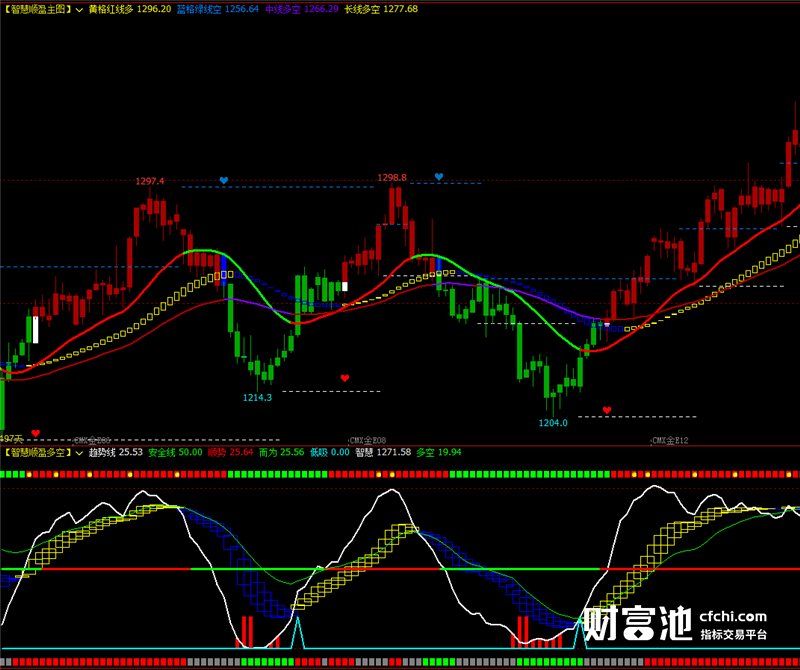The image size is (800, 670).
Task: Open the 智慧顺盈主图 indicator dropdown arrow
Action: 79,9
